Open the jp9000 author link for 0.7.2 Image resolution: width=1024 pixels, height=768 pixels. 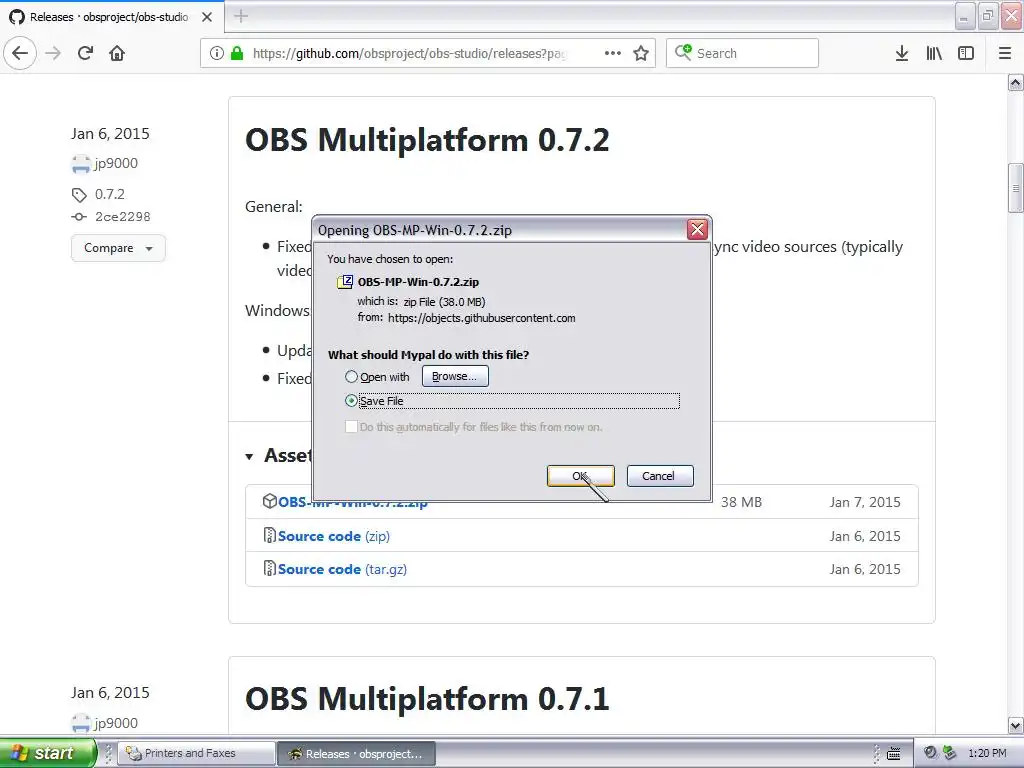click(116, 163)
